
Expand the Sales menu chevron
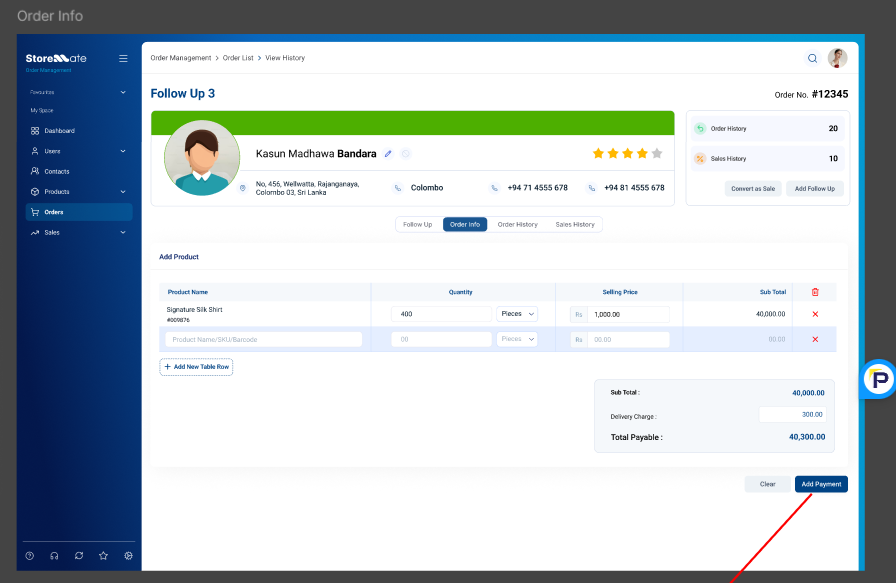[x=123, y=233]
